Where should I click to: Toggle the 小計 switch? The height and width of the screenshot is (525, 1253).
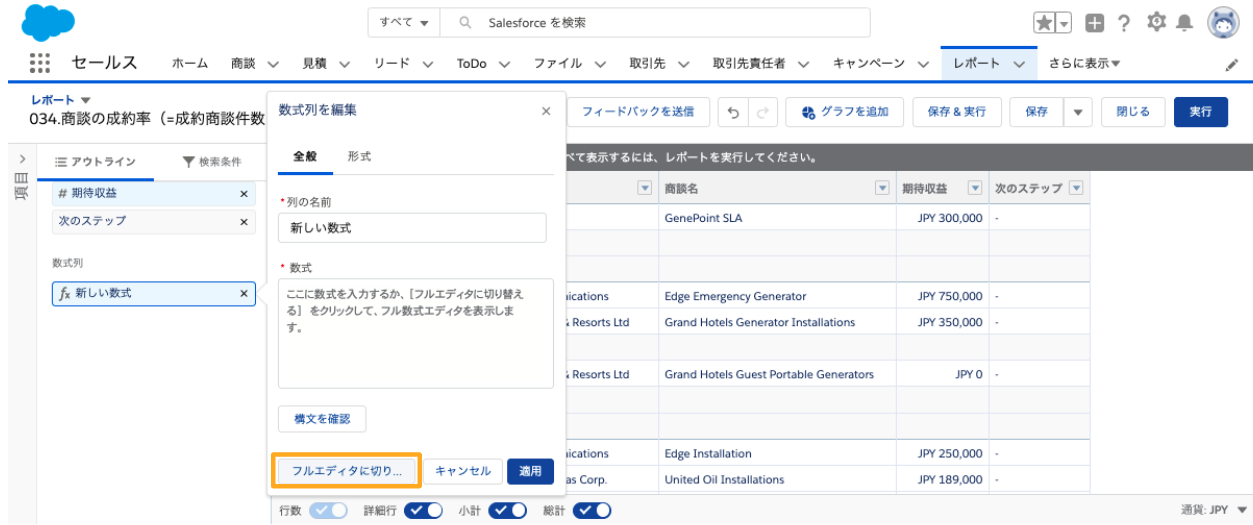tap(508, 510)
